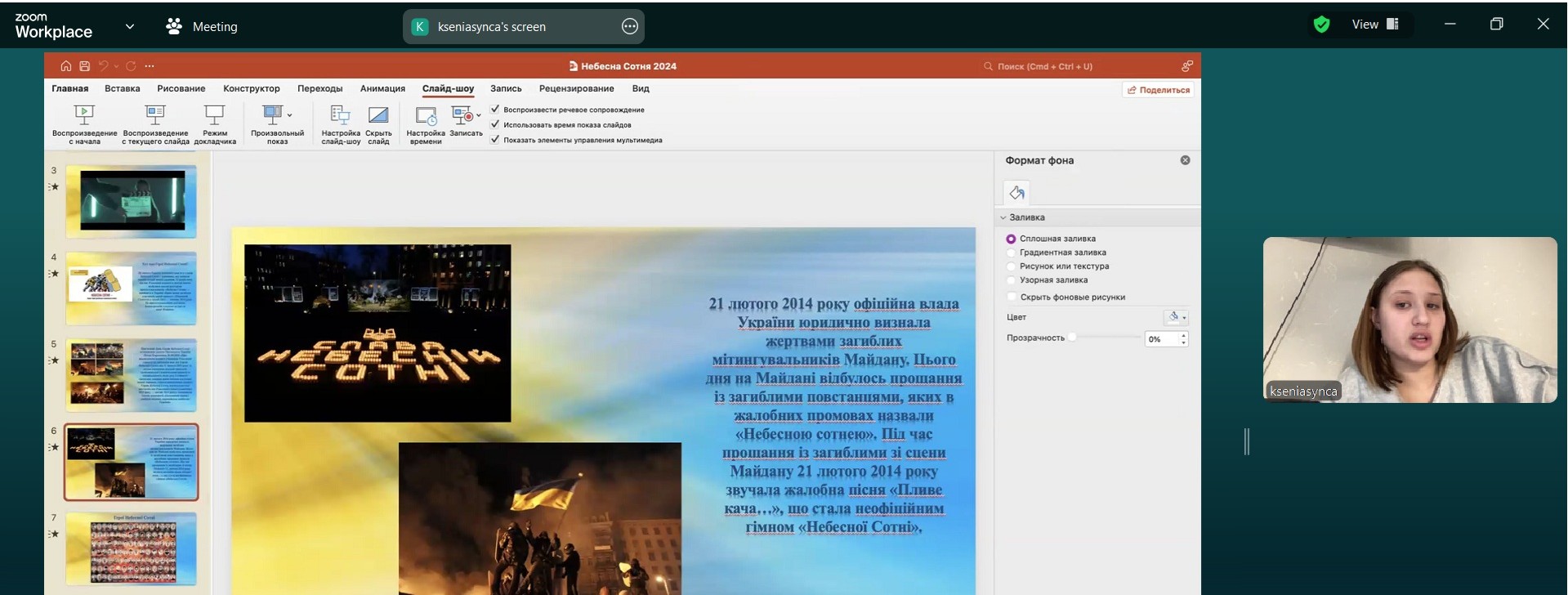Click Воспроизведение с текущего слайда icon
1568x595 pixels.
pos(155,114)
